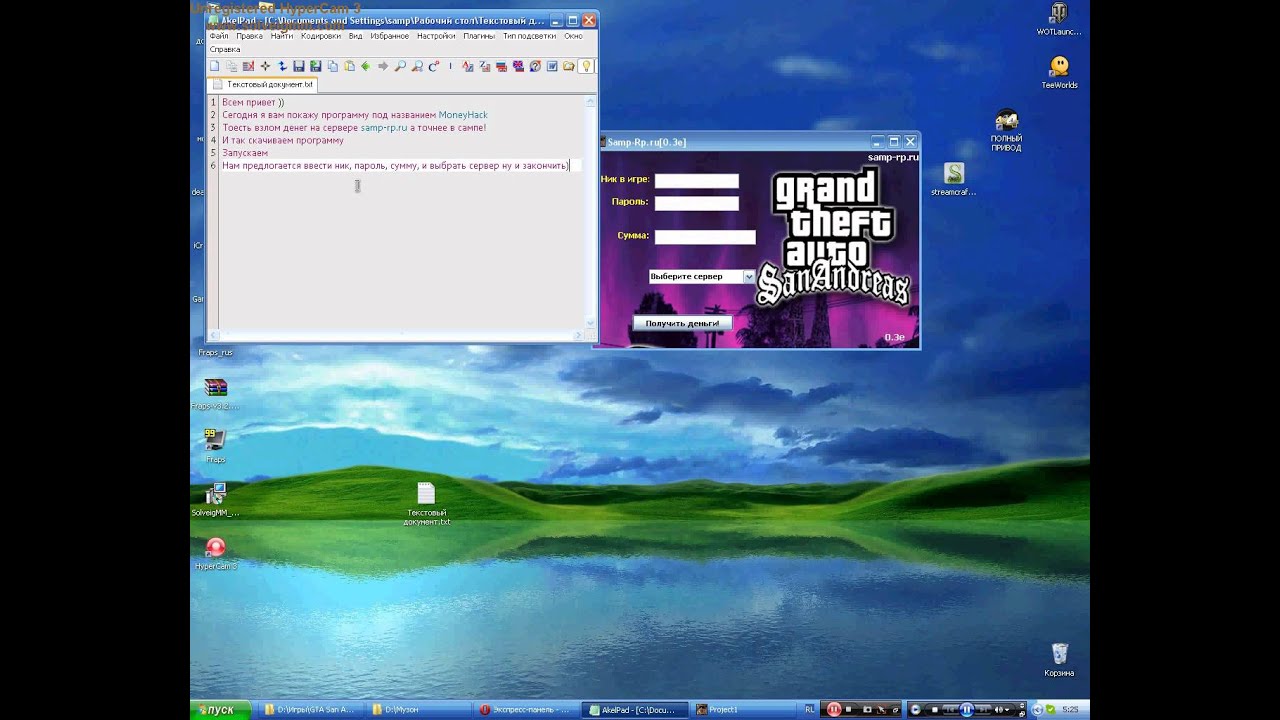Open the WOTLauncher desktop icon
The image size is (1280, 720).
coord(1058,19)
